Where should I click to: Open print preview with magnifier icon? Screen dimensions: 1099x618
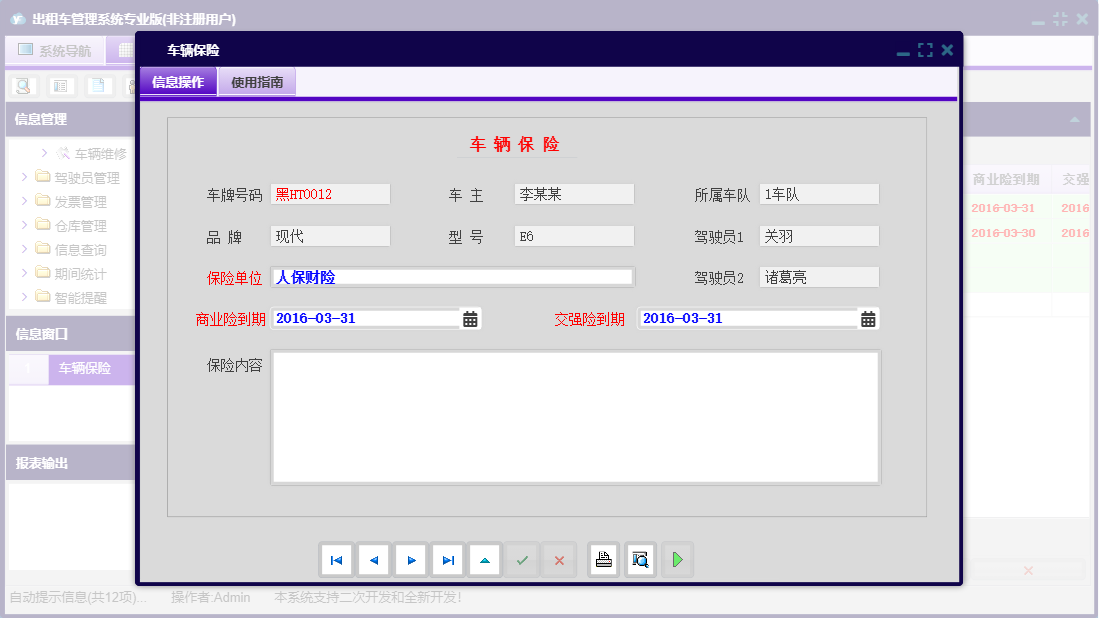[x=640, y=560]
